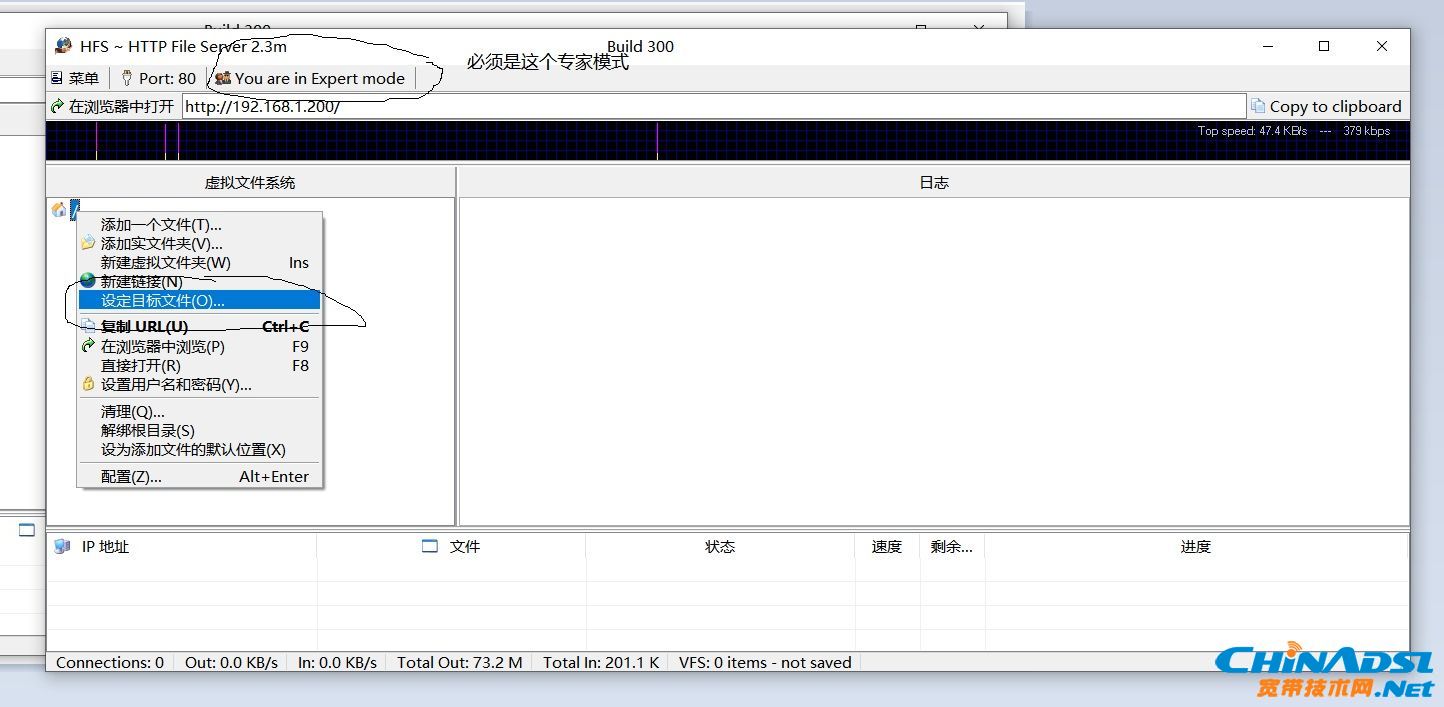Select the root home icon in tree
This screenshot has width=1444, height=707.
(x=59, y=209)
